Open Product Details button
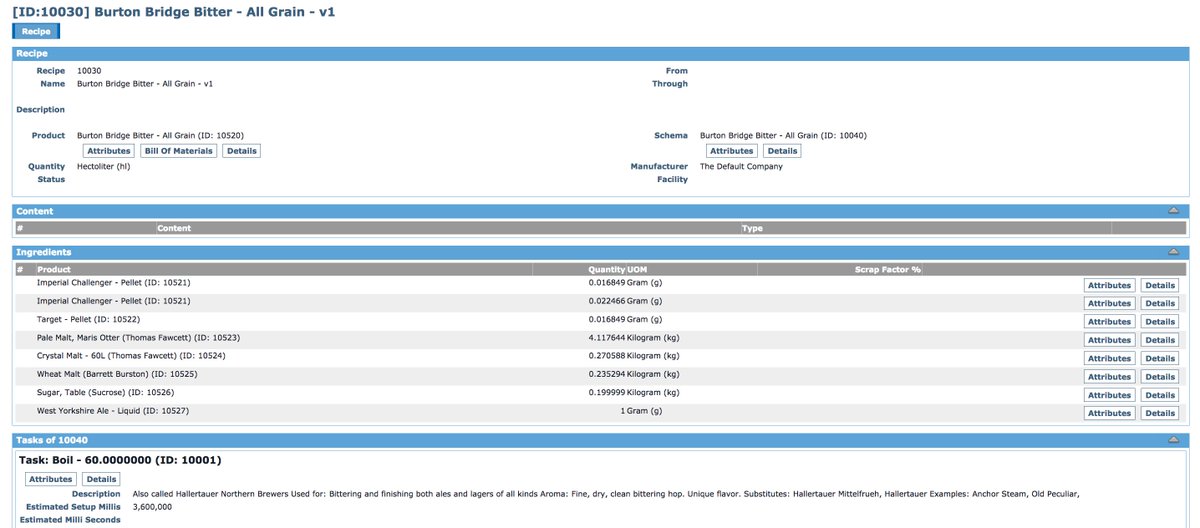Viewport: 1200px width, 528px height. (241, 151)
